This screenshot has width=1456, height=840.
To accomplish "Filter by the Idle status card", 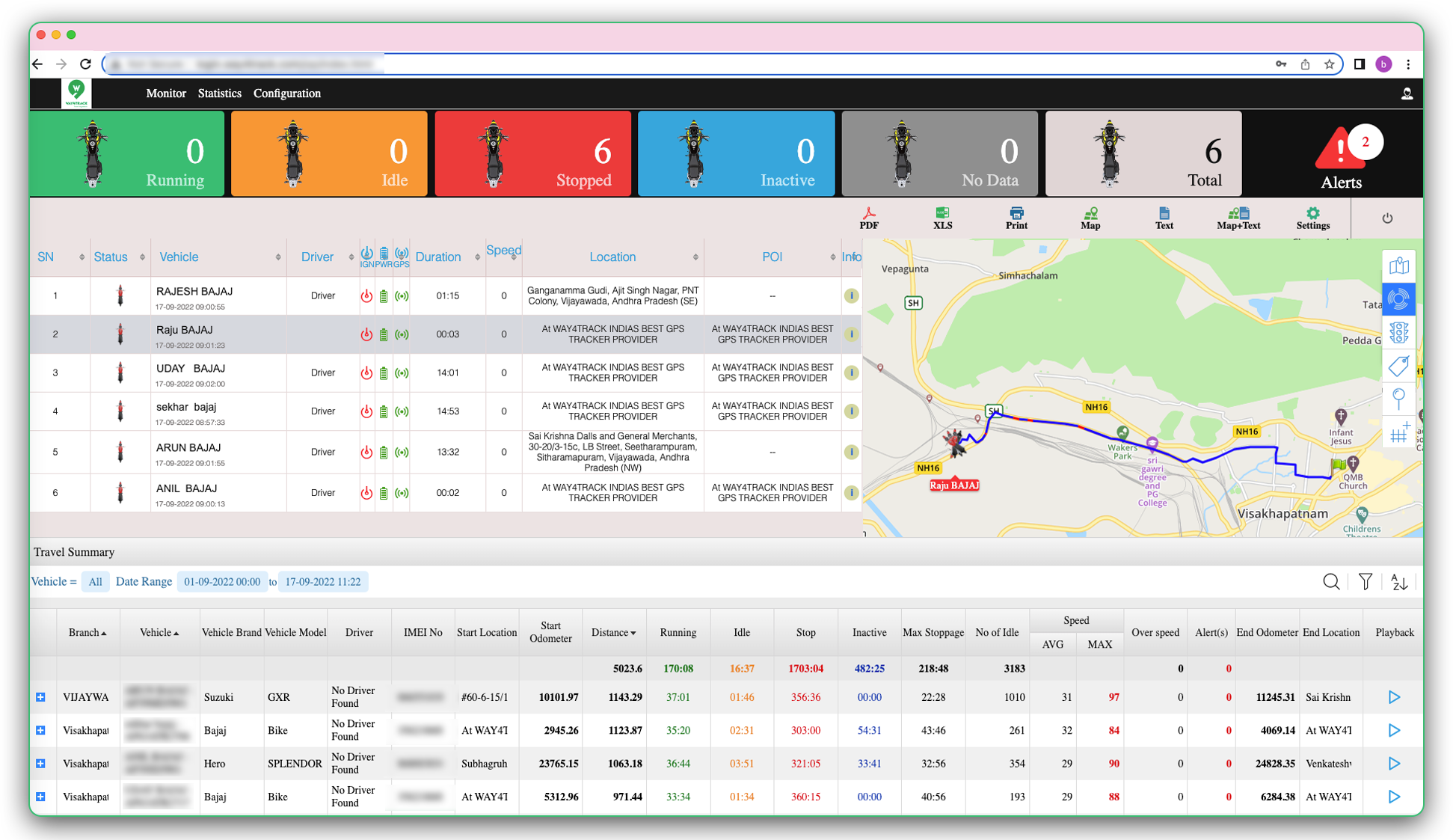I will point(329,153).
